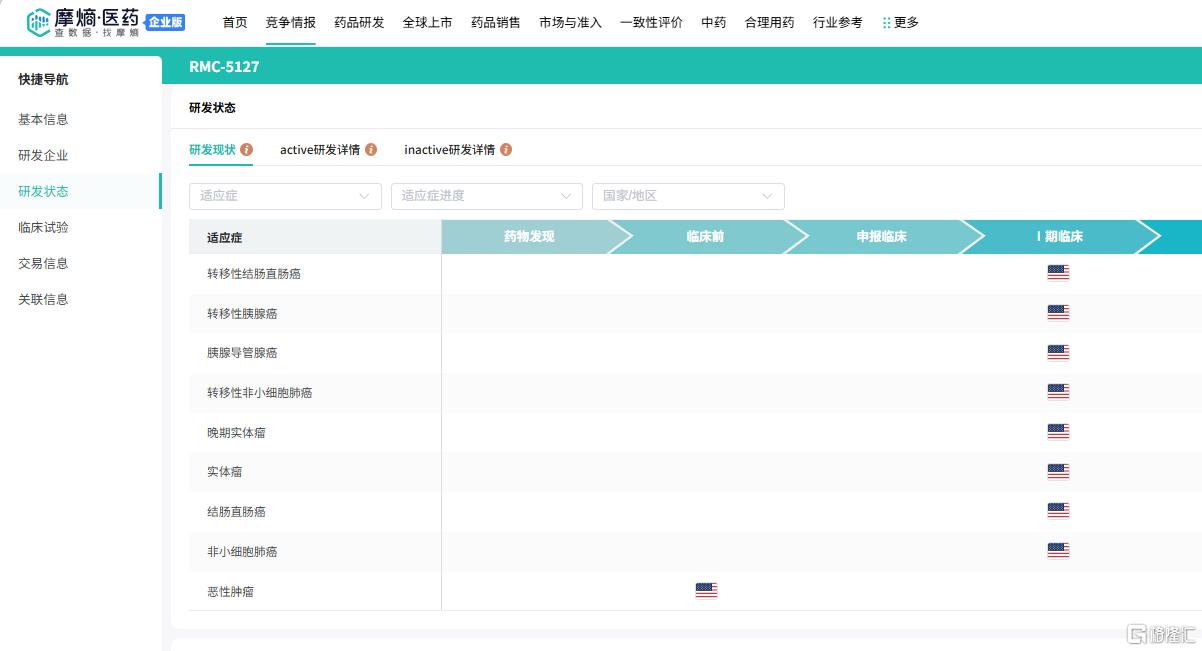The height and width of the screenshot is (651, 1202).
Task: Open 合理用药 menu item
Action: coord(770,23)
